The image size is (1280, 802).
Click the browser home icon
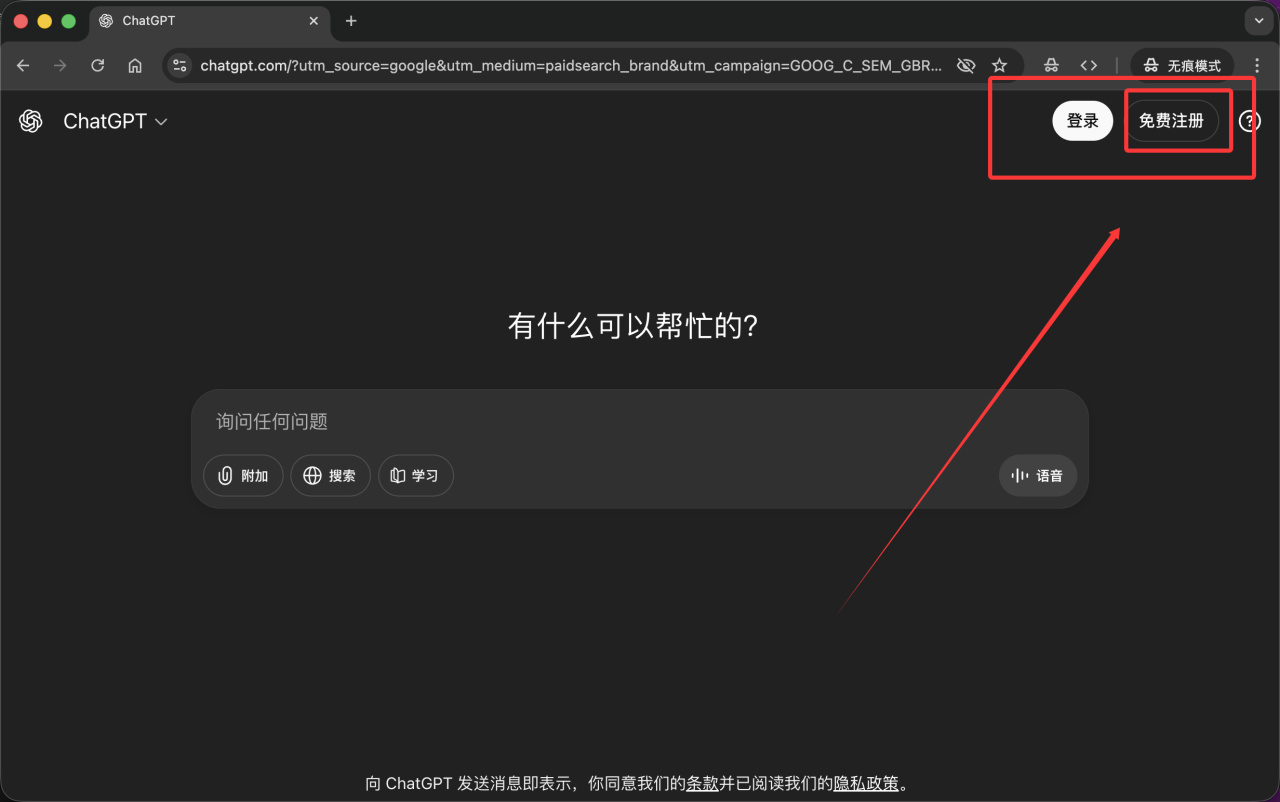click(135, 65)
